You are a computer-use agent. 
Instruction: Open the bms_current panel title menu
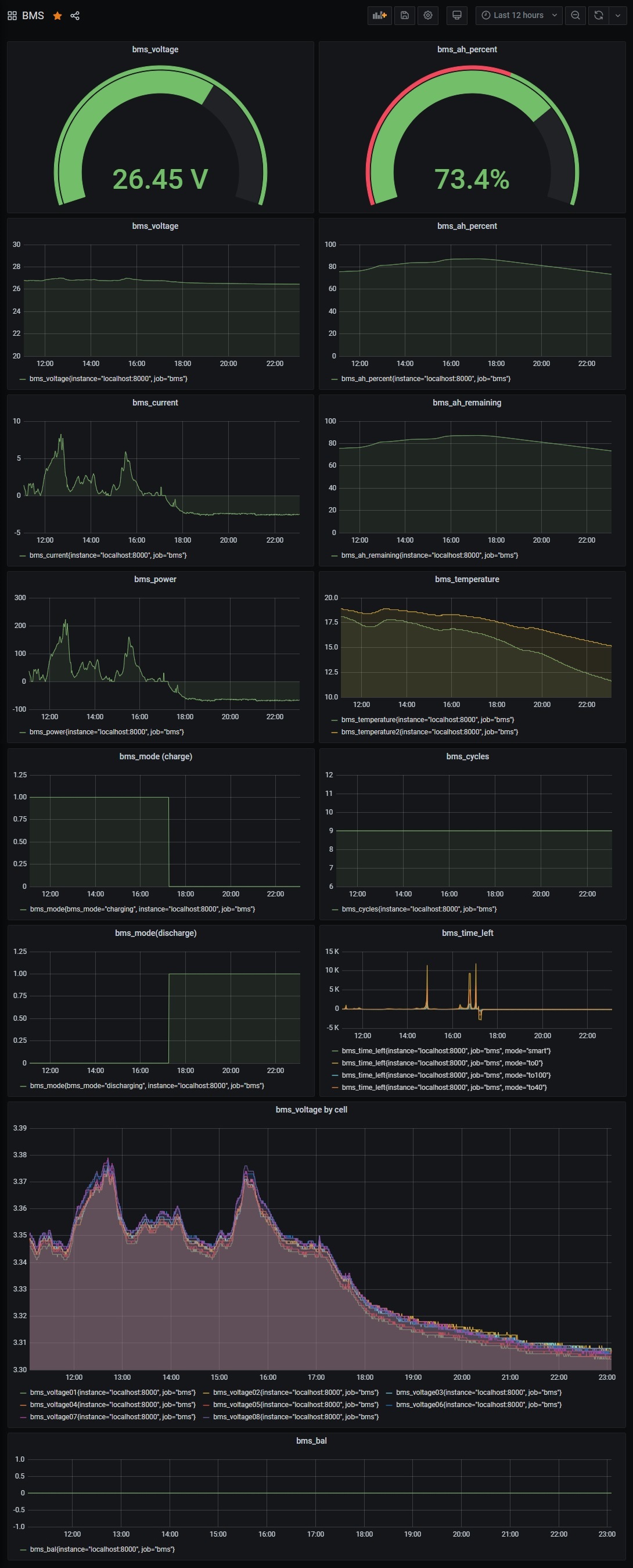click(155, 403)
